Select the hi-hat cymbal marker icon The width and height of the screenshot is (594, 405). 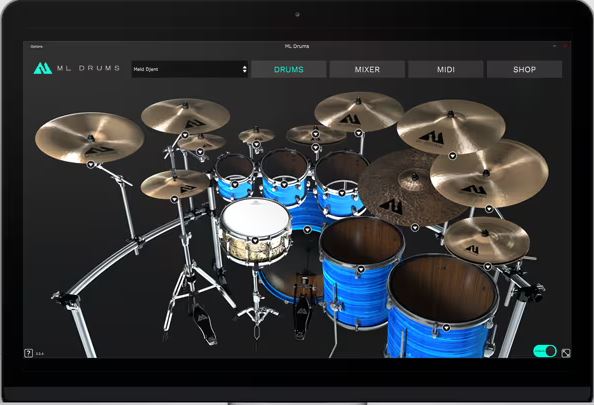click(x=174, y=199)
